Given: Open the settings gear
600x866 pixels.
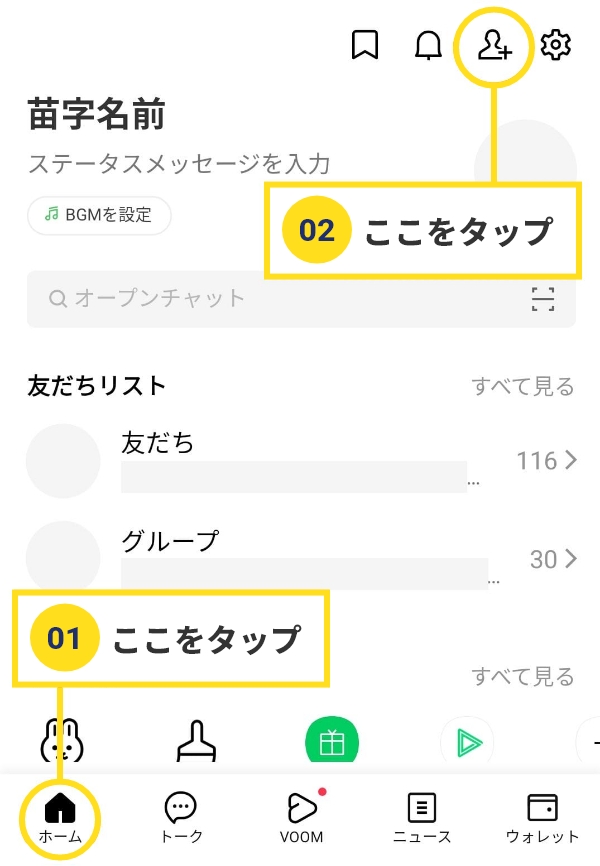Looking at the screenshot, I should coord(555,45).
